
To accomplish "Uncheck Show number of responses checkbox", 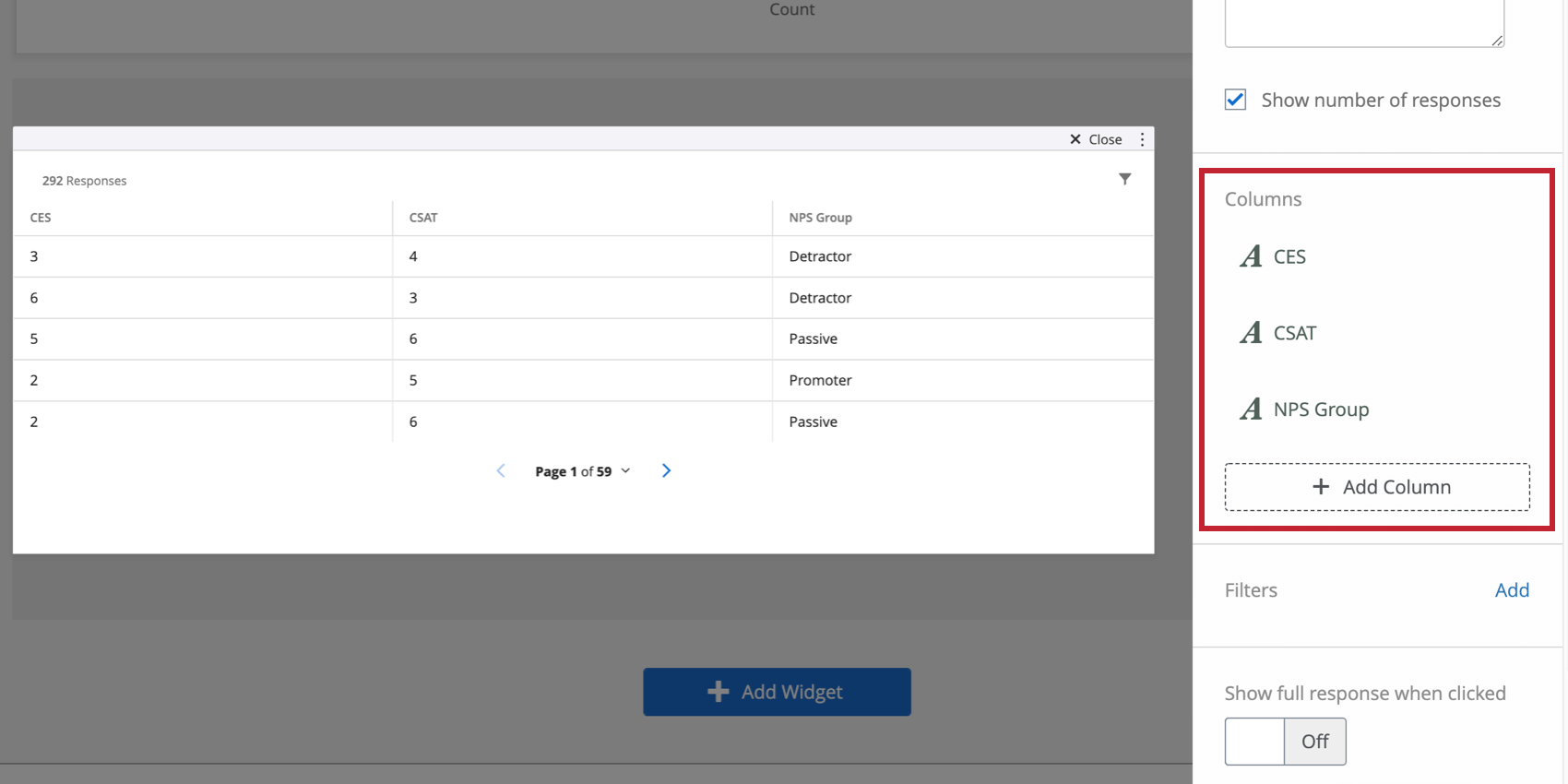I will point(1235,100).
